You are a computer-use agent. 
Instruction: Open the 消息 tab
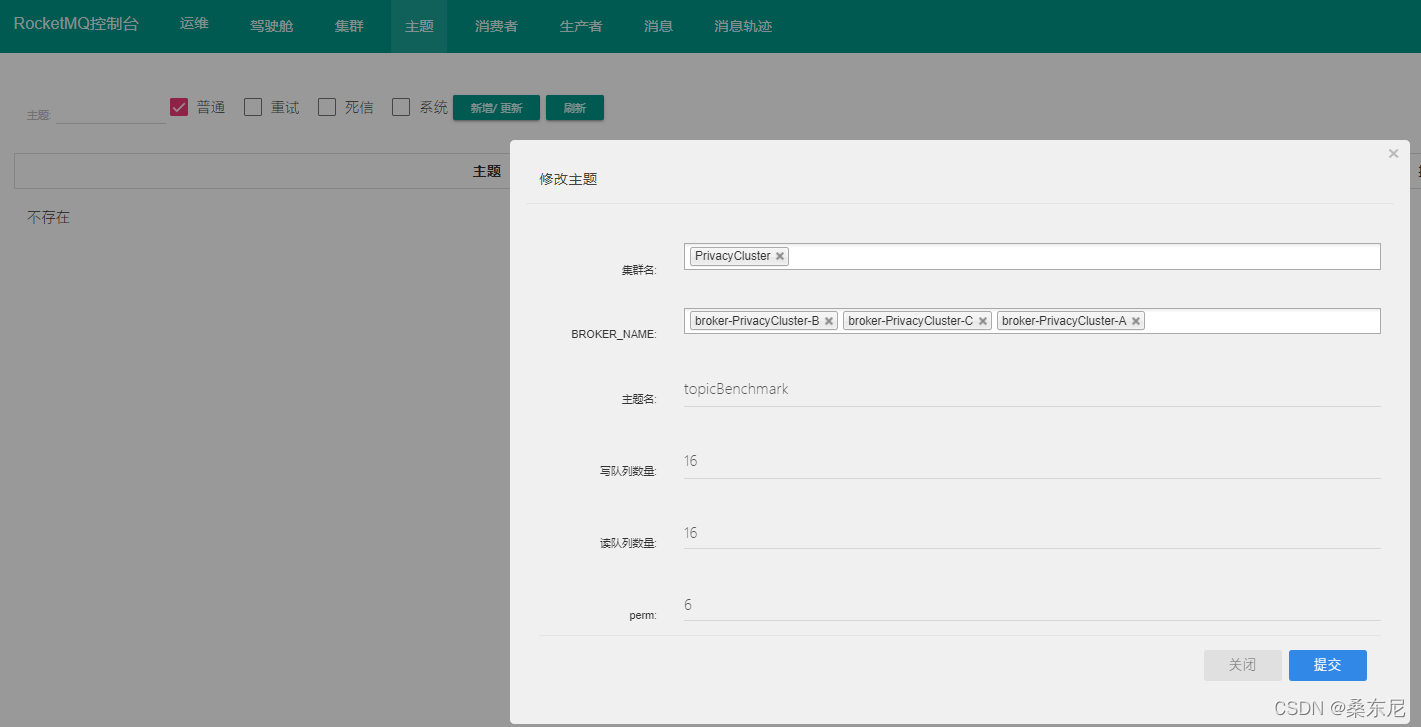tap(658, 26)
